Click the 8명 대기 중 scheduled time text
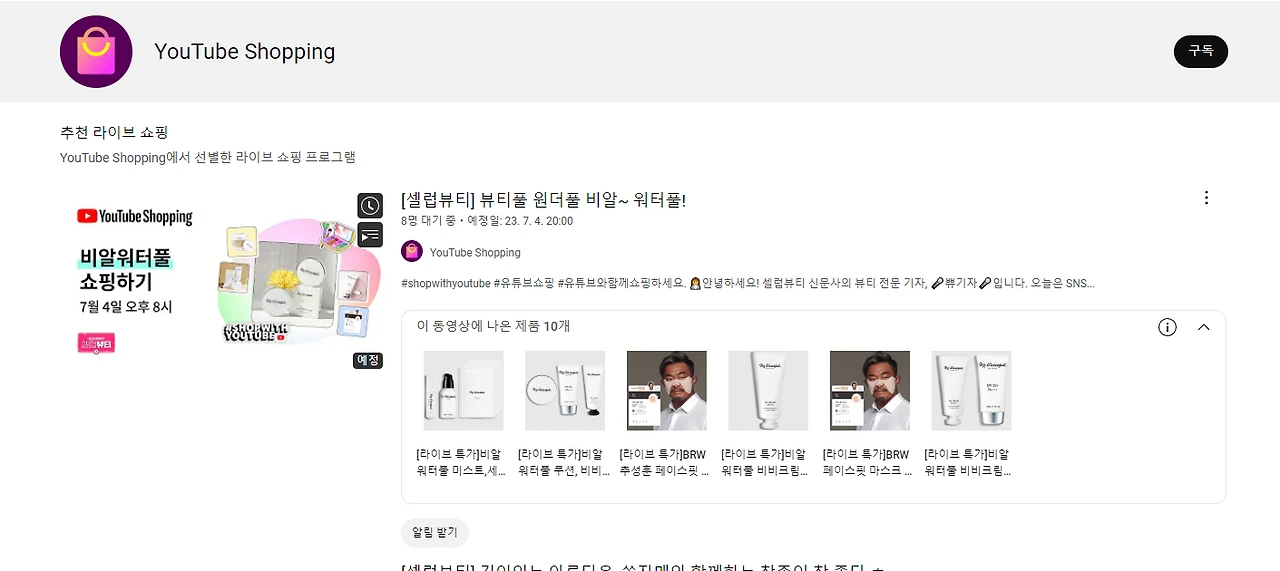 (x=487, y=221)
